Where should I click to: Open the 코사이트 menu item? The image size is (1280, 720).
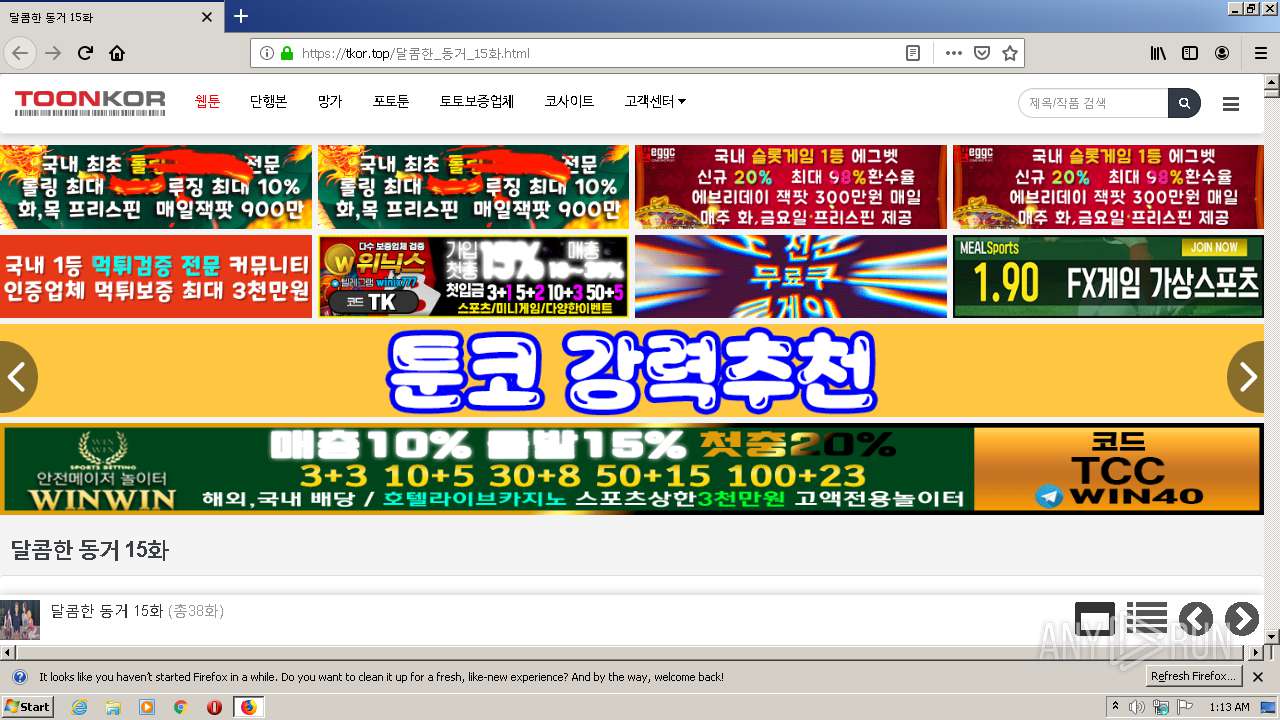coord(569,102)
